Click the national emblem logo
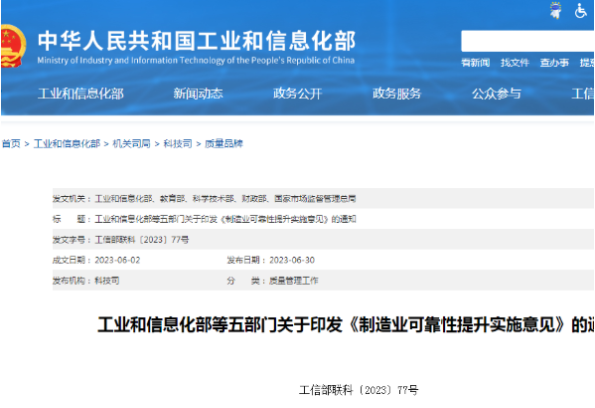595x408 pixels. (x=14, y=46)
